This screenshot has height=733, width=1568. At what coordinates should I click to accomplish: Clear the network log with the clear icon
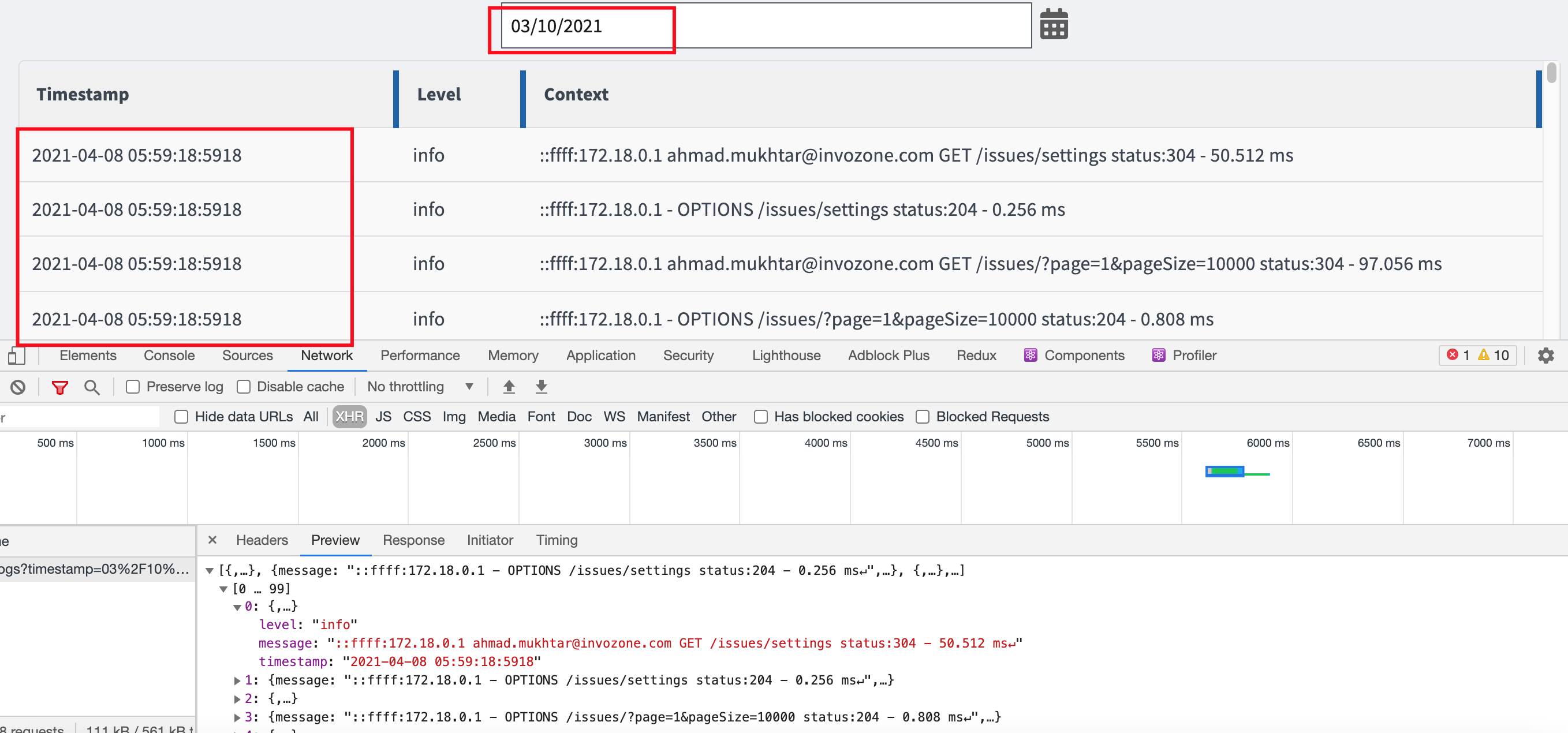tap(18, 387)
